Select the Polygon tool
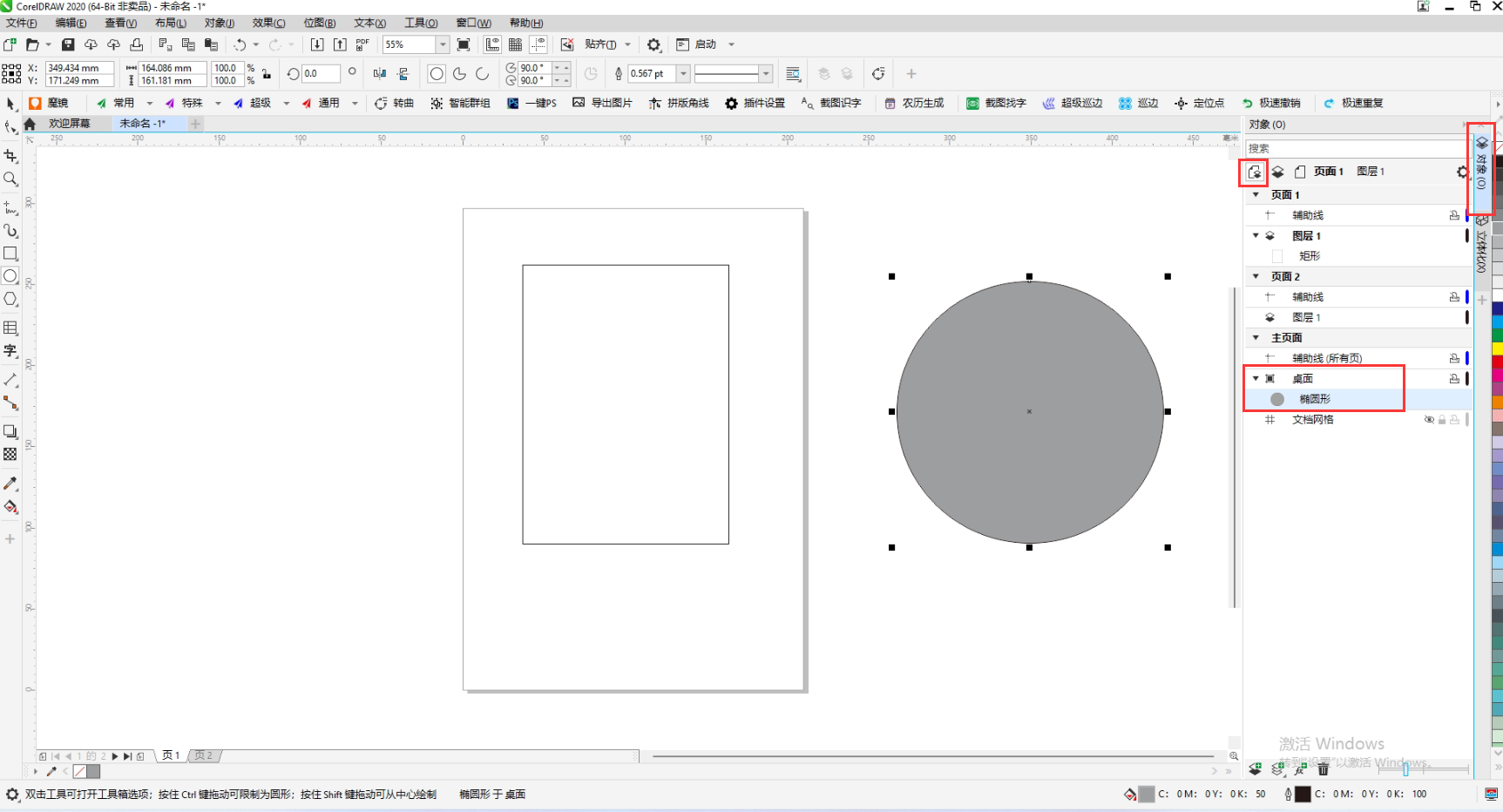The image size is (1503, 812). (10, 299)
